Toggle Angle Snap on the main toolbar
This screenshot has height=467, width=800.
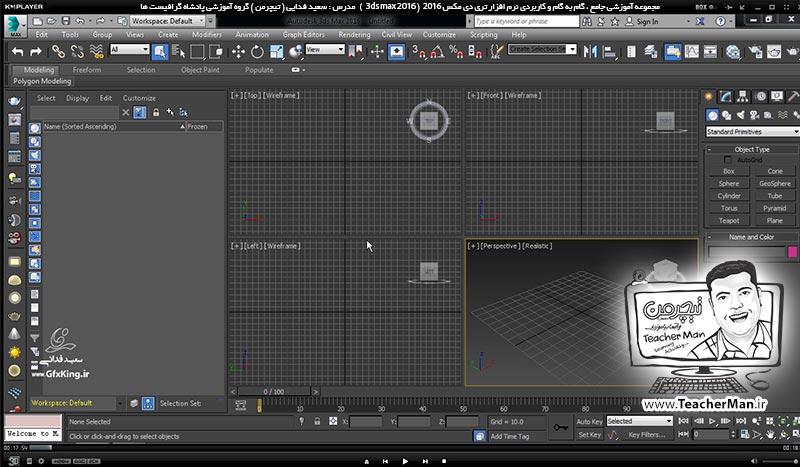[x=437, y=52]
